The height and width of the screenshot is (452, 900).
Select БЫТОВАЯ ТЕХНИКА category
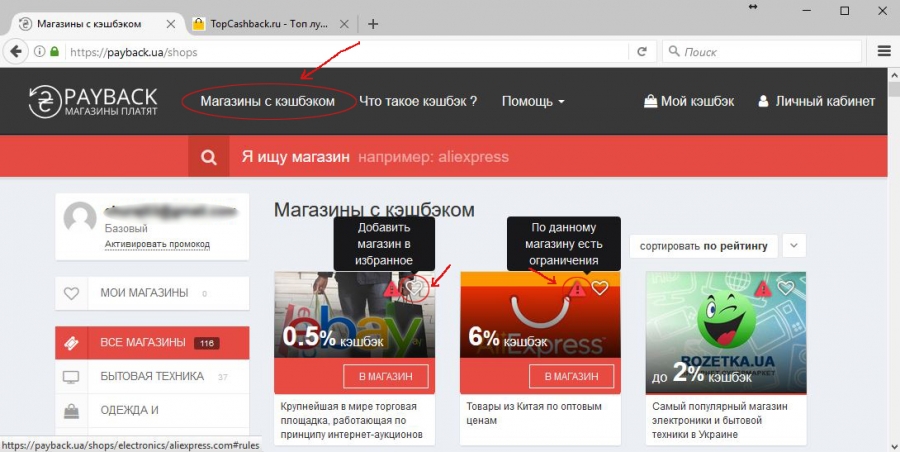[x=152, y=377]
